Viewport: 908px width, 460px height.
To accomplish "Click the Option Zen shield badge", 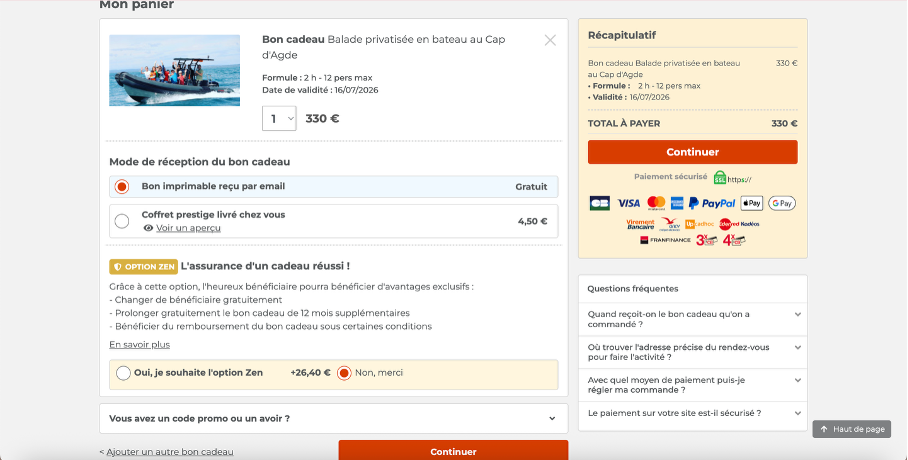I will (x=144, y=266).
